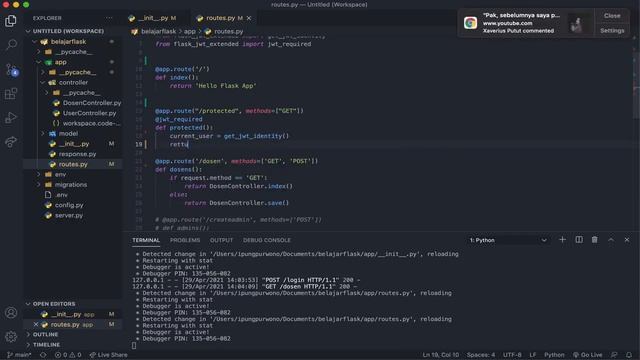This screenshot has height=360, width=640.
Task: Click belajarflask in the breadcrumb
Action: pos(158,31)
